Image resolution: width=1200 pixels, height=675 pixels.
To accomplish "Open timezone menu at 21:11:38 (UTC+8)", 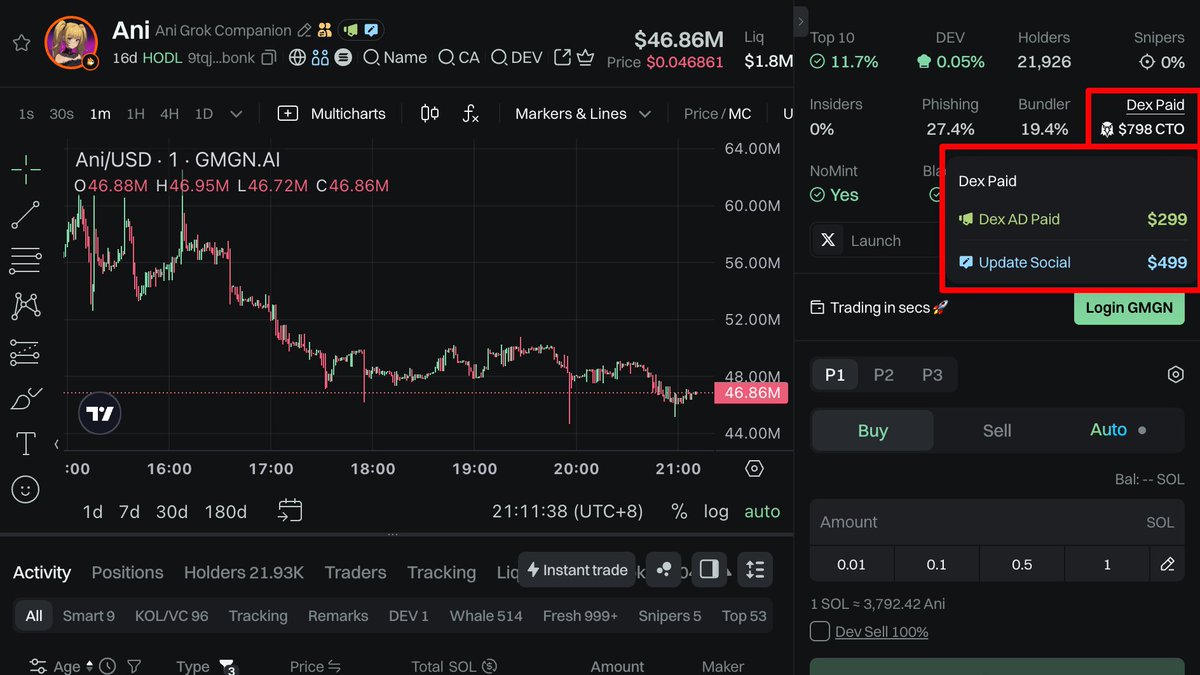I will tap(567, 512).
